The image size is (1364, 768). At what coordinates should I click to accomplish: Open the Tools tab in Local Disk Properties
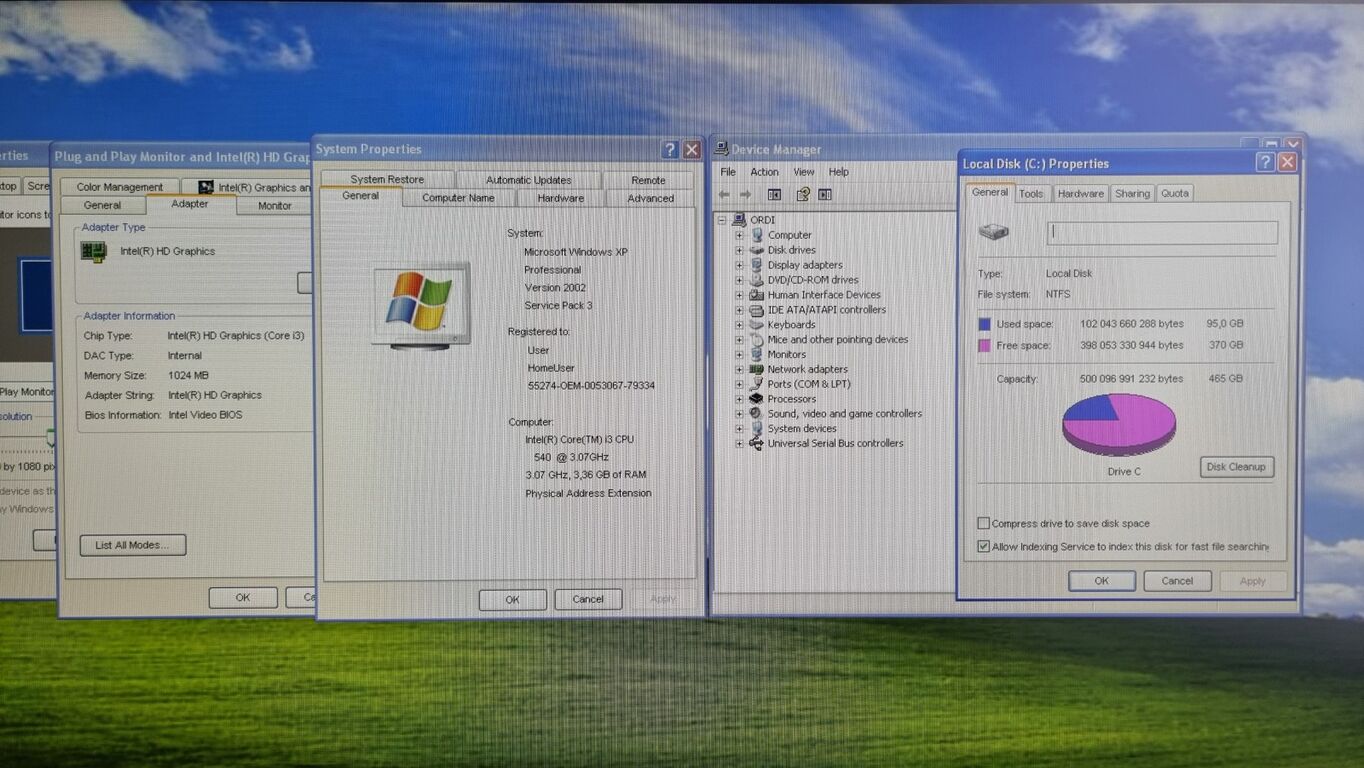1031,194
